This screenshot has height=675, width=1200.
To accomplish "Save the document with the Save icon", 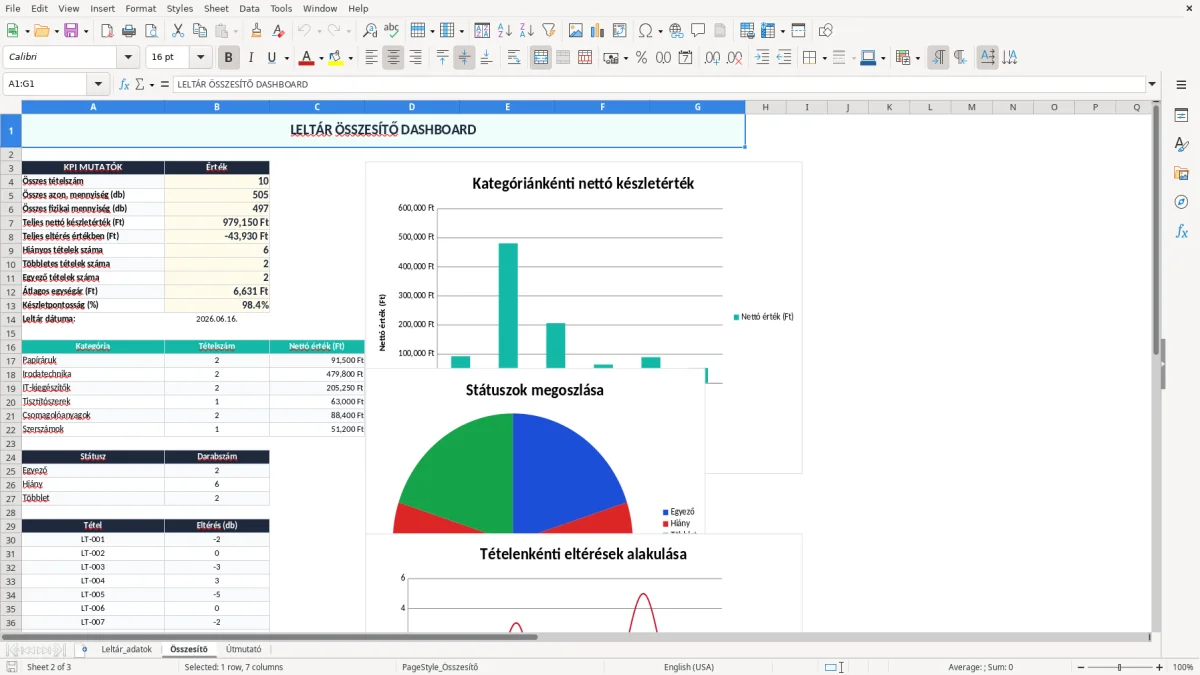I will [71, 31].
